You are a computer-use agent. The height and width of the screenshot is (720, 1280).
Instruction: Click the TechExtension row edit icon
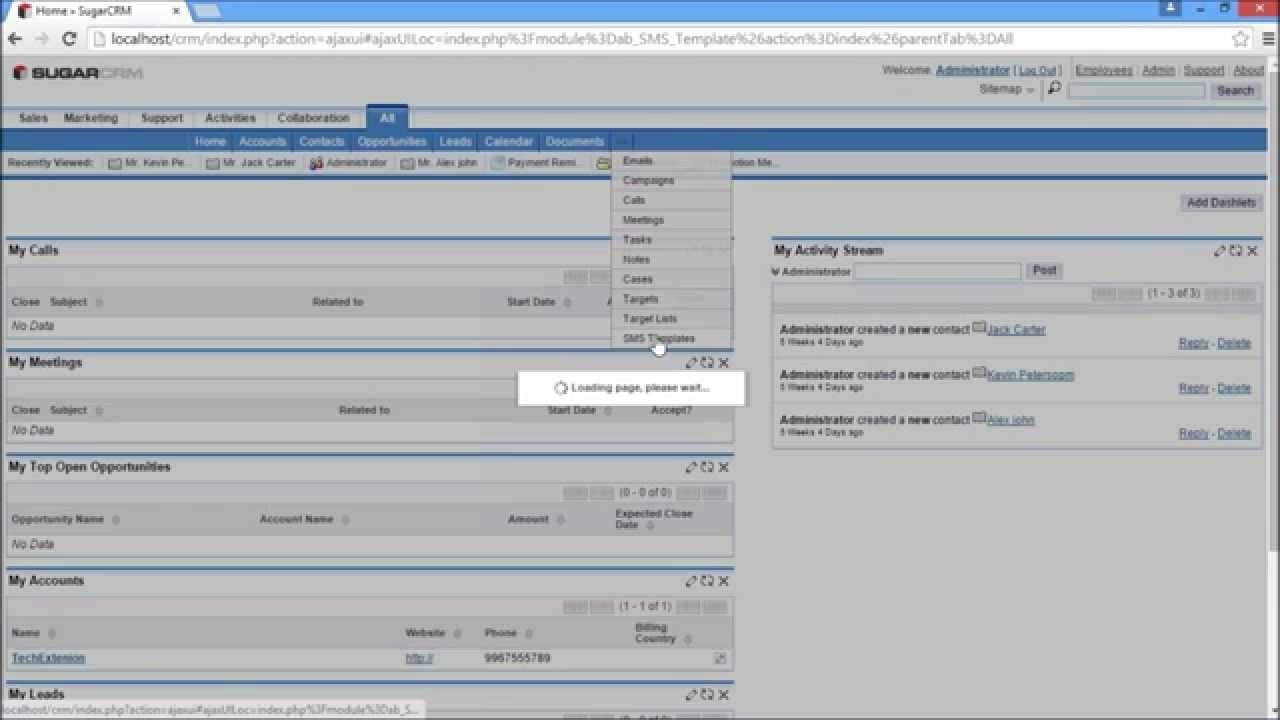pos(720,658)
